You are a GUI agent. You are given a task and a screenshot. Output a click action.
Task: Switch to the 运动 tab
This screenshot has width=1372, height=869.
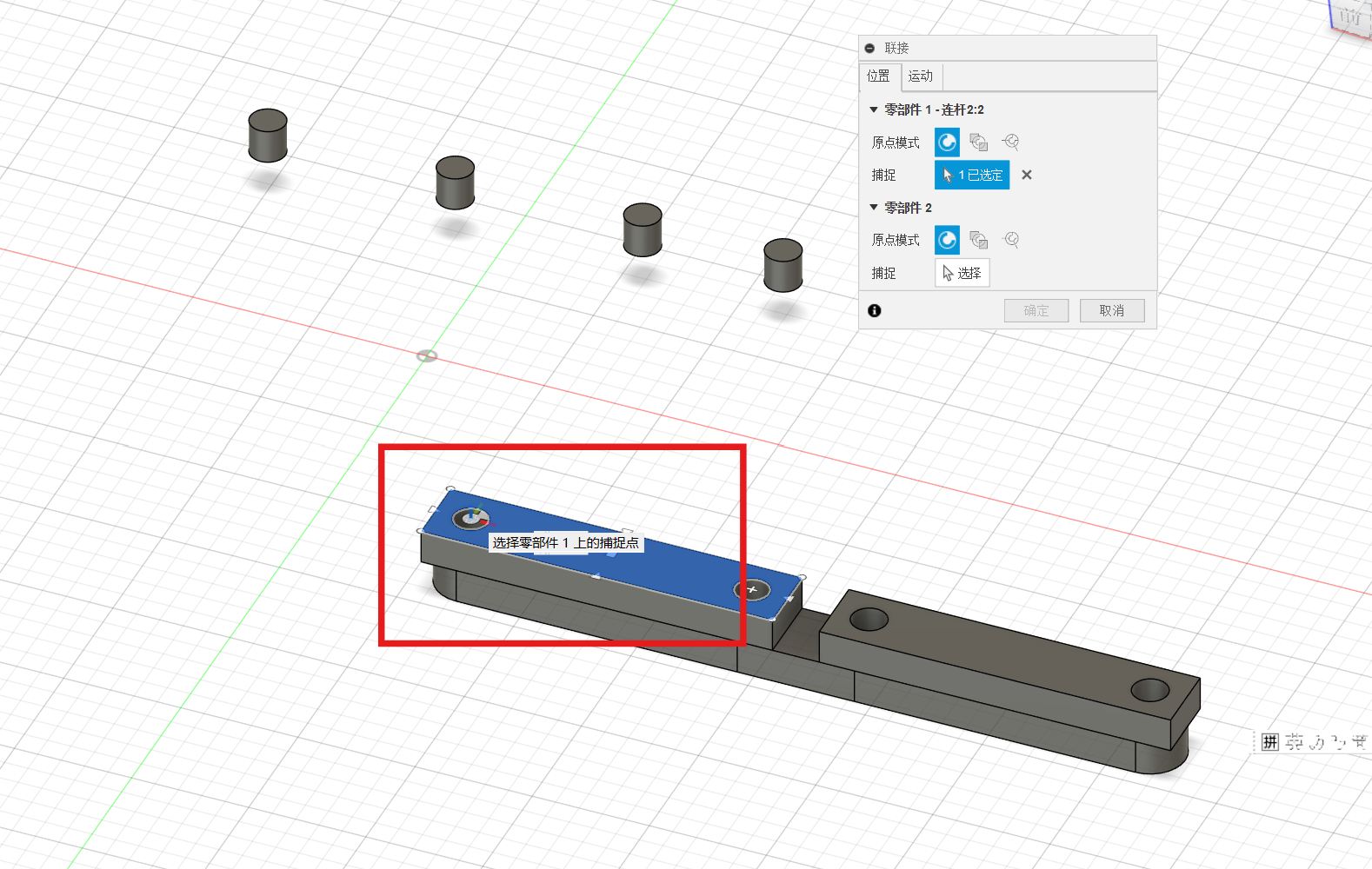point(921,76)
